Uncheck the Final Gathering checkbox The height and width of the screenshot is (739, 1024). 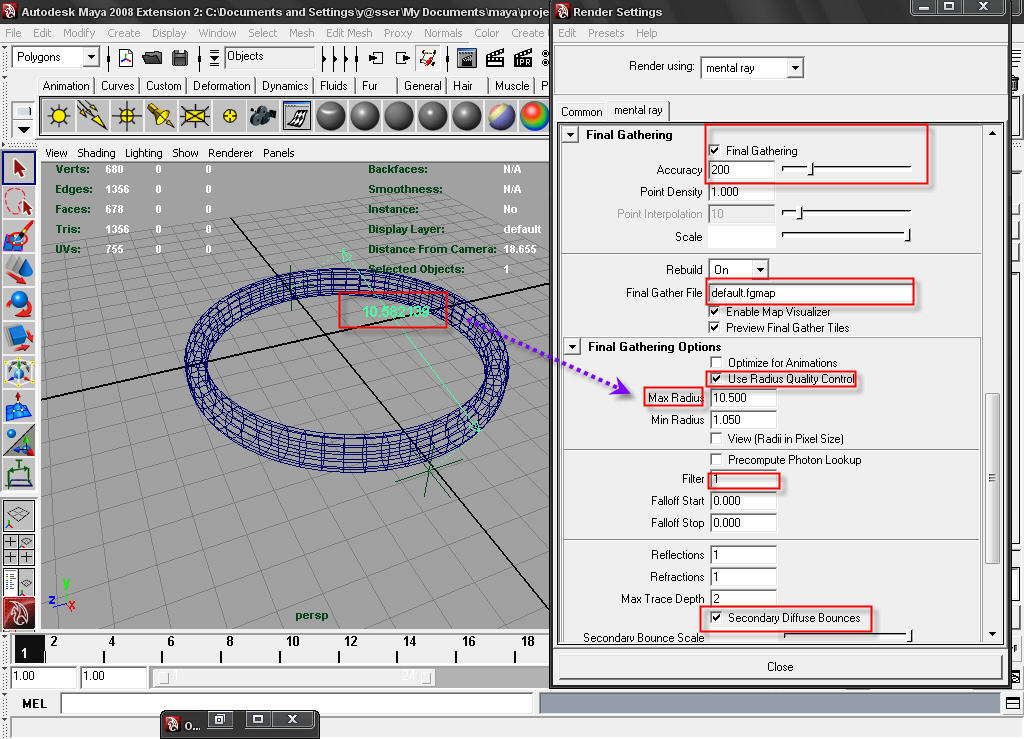714,151
